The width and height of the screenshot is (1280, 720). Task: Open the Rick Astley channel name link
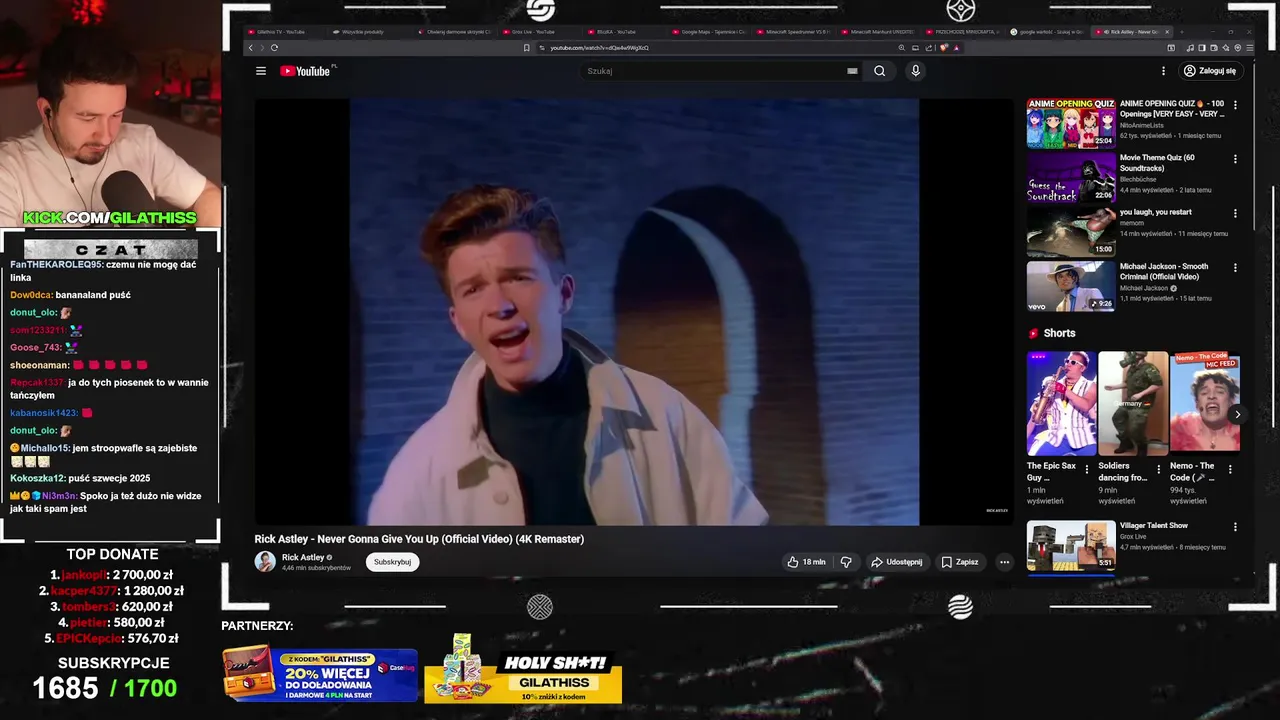pyautogui.click(x=303, y=557)
